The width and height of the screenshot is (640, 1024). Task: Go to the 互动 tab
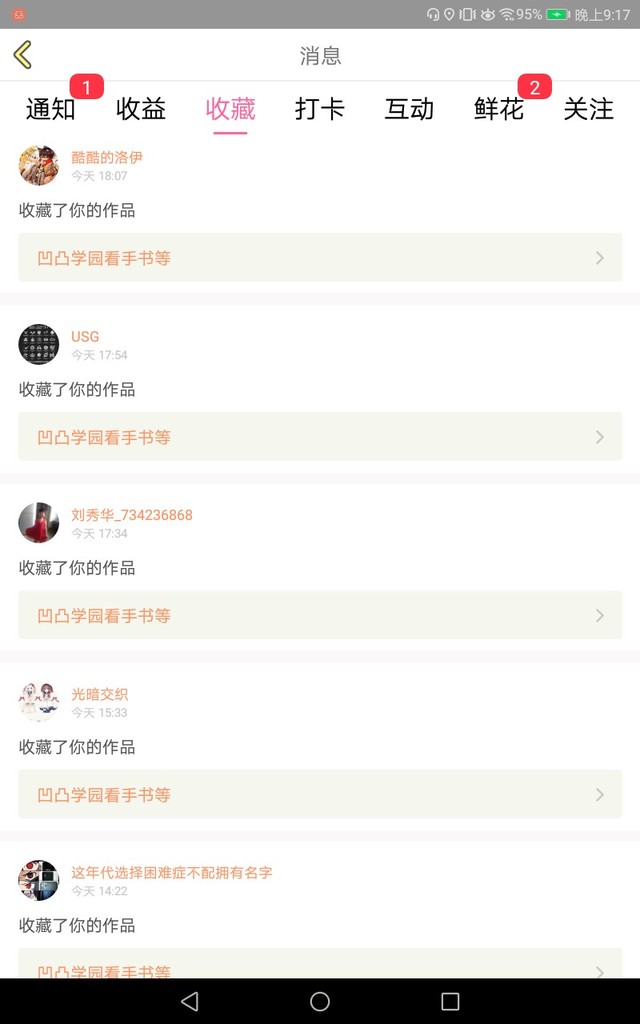(x=409, y=109)
